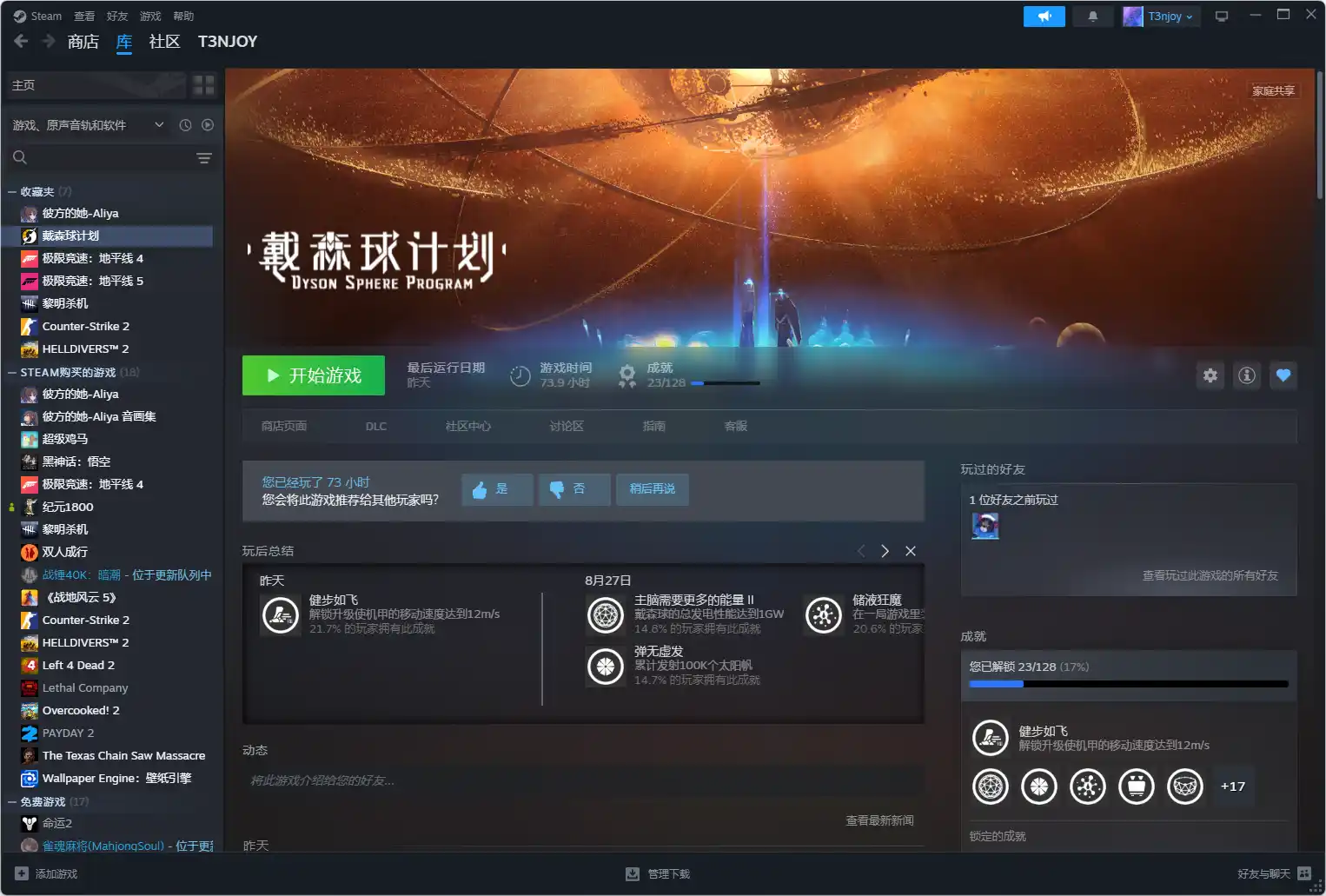Show game info icon
Viewport: 1326px width, 896px height.
click(x=1246, y=375)
